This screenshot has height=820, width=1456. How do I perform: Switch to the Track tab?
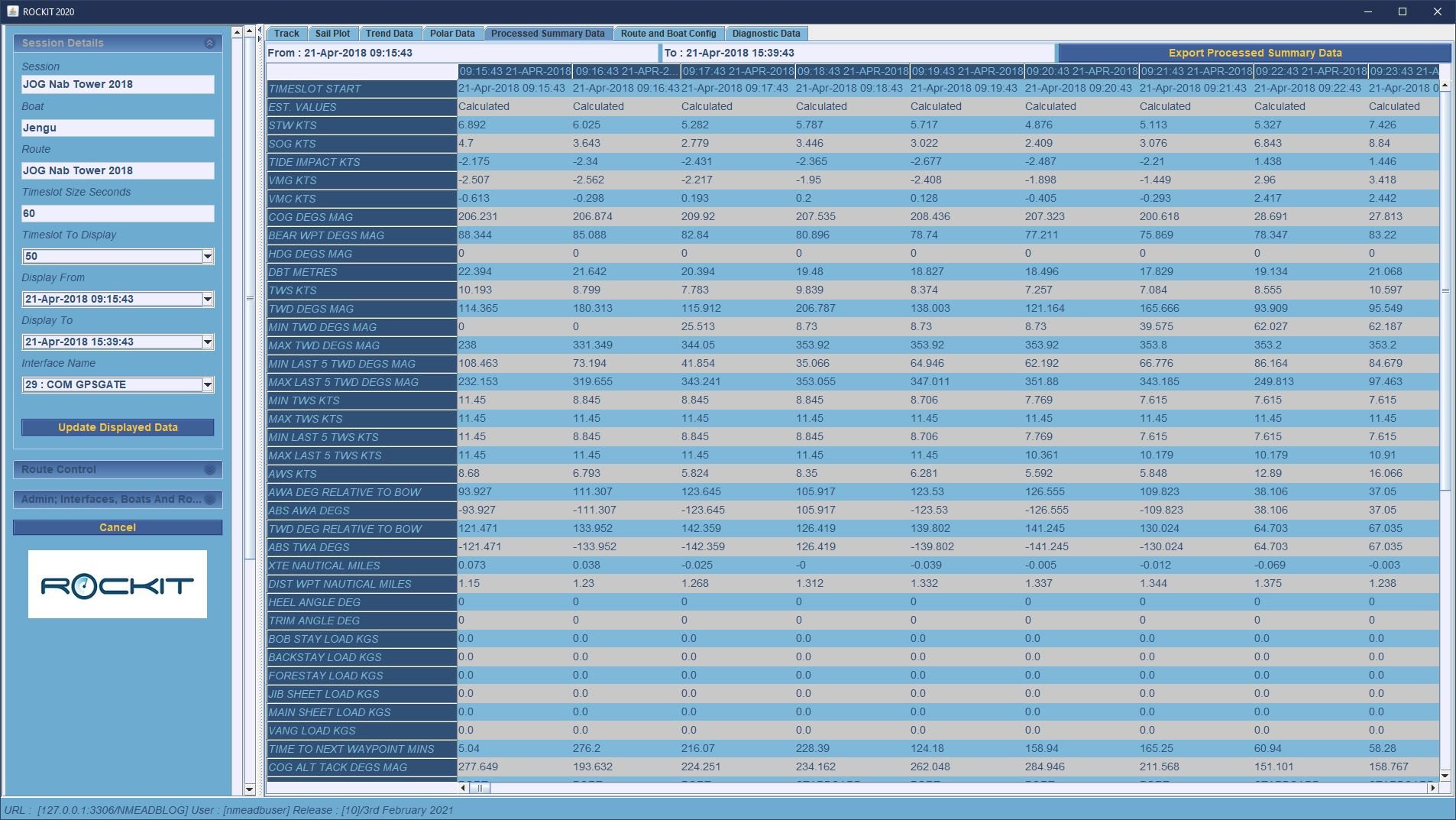coord(286,34)
